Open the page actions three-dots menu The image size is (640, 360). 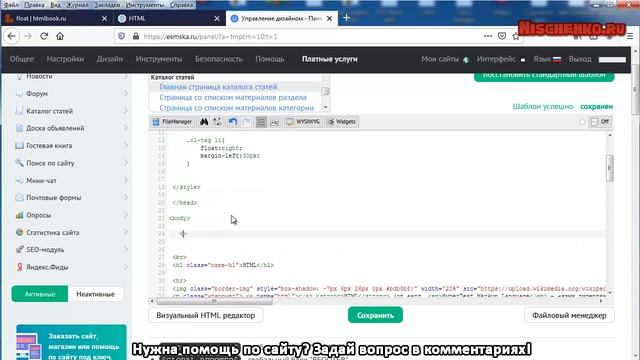(x=488, y=36)
